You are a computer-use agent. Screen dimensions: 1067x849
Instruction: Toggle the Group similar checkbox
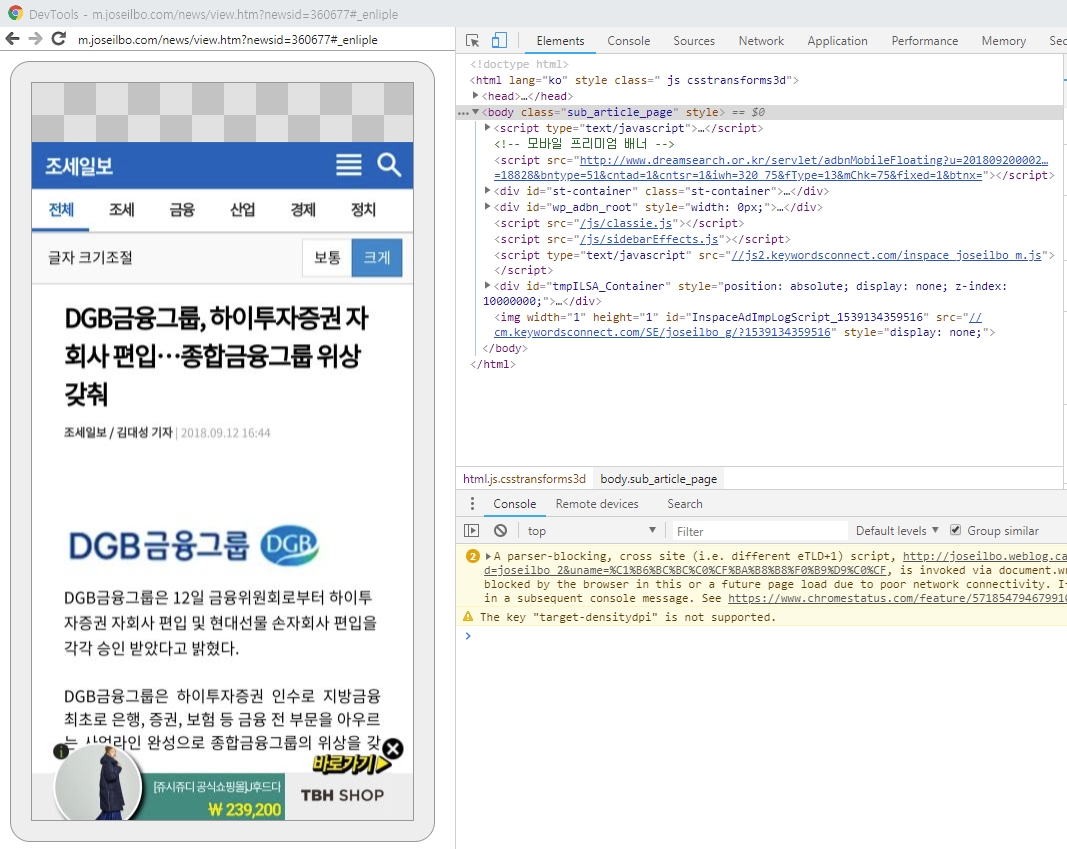point(955,530)
